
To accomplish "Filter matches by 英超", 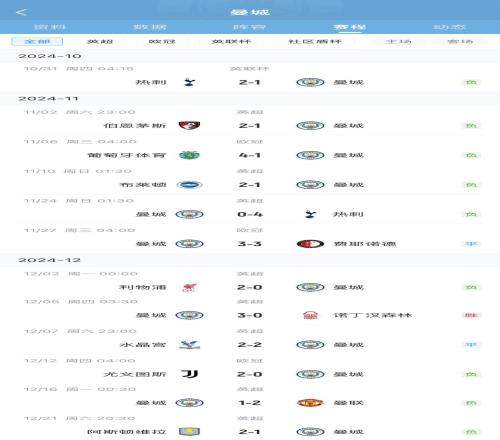I will tap(100, 42).
